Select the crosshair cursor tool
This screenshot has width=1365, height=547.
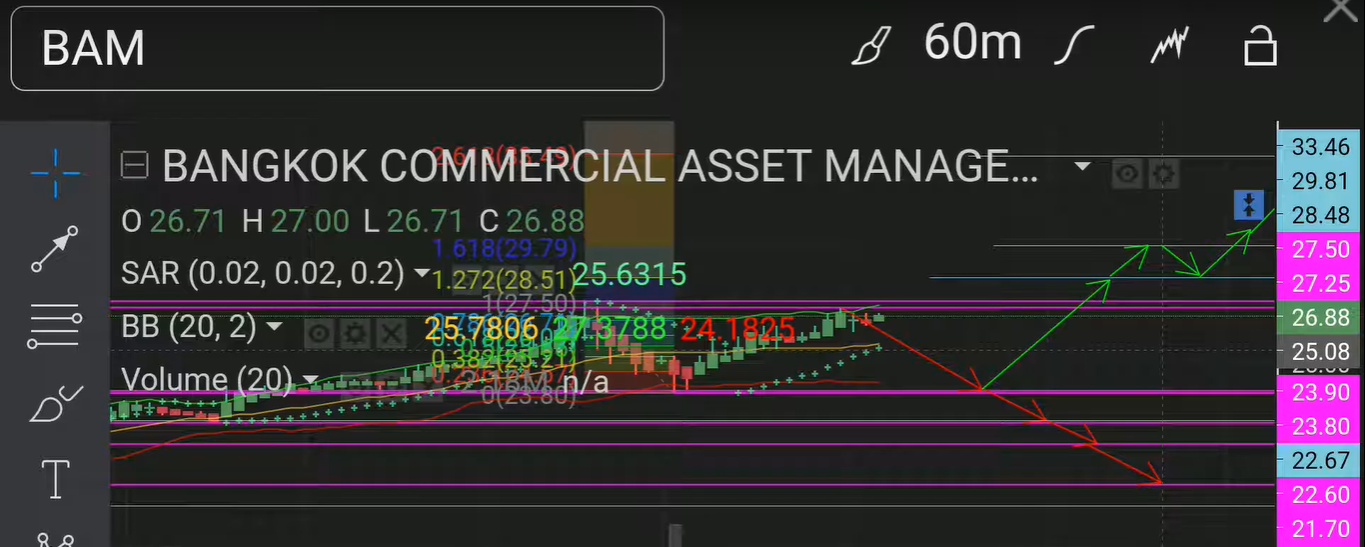55,173
